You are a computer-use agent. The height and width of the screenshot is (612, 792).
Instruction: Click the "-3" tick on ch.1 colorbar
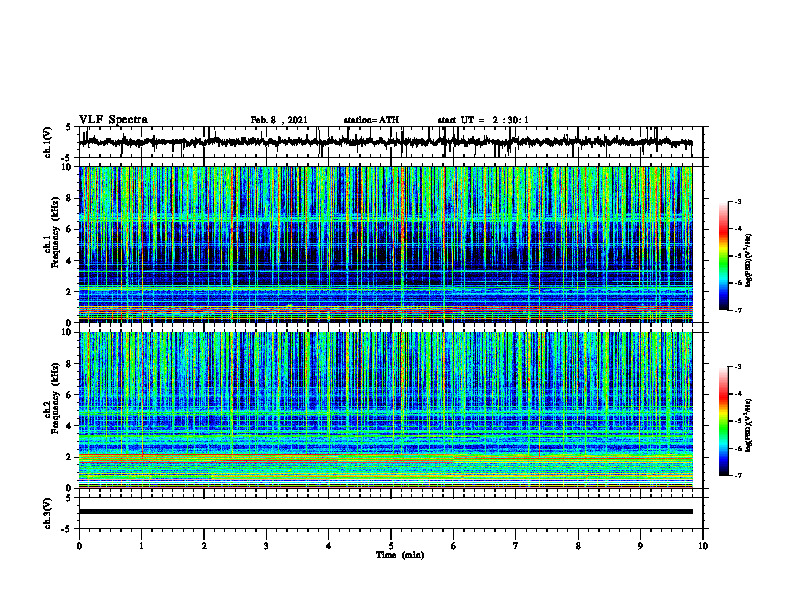click(x=737, y=202)
